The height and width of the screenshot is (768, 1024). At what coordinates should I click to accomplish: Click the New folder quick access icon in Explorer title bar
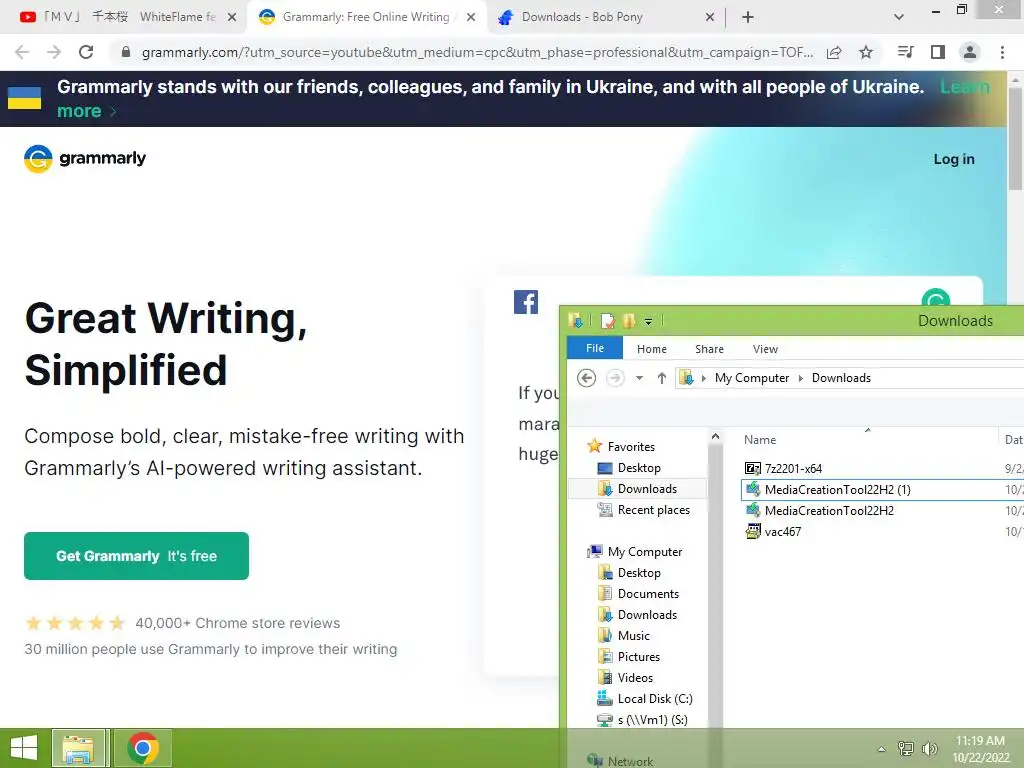(629, 321)
